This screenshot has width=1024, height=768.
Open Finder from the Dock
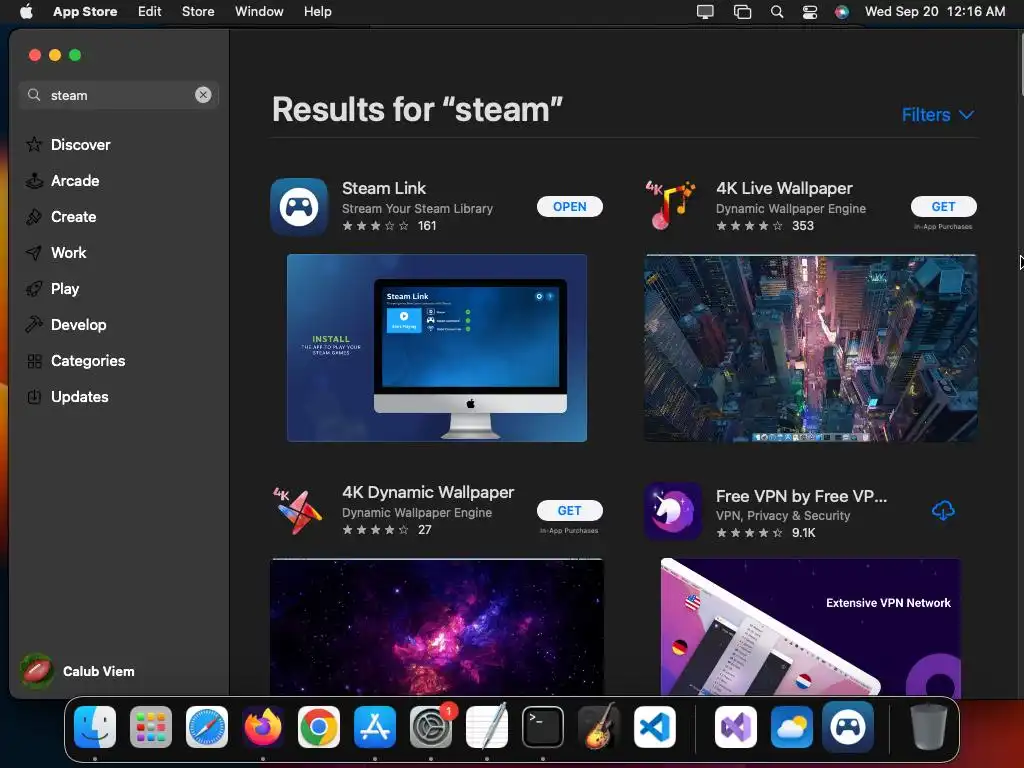95,727
